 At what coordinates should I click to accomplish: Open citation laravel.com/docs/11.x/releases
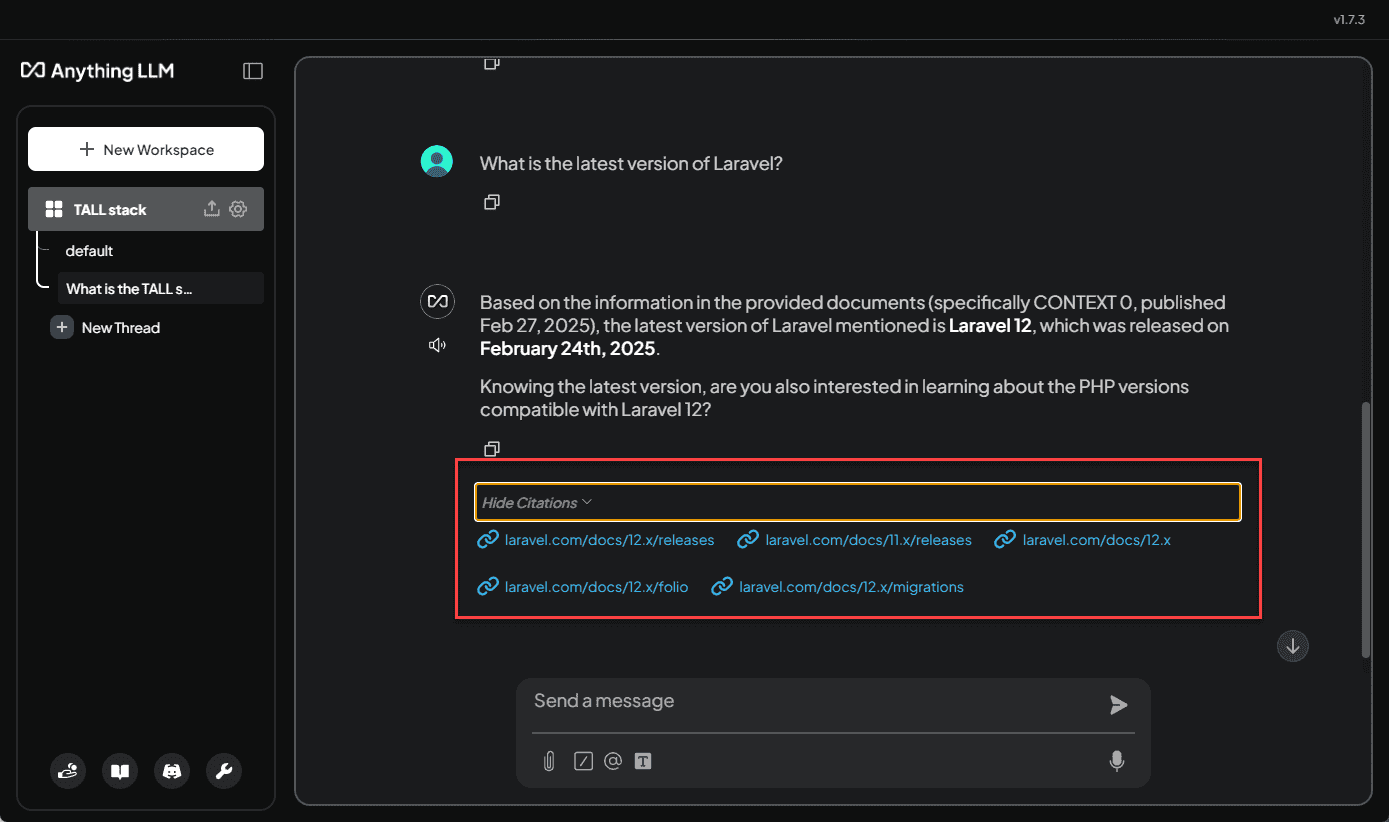pos(855,540)
